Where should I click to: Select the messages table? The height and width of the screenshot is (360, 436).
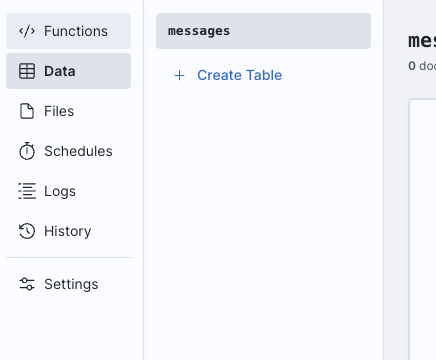[x=263, y=31]
